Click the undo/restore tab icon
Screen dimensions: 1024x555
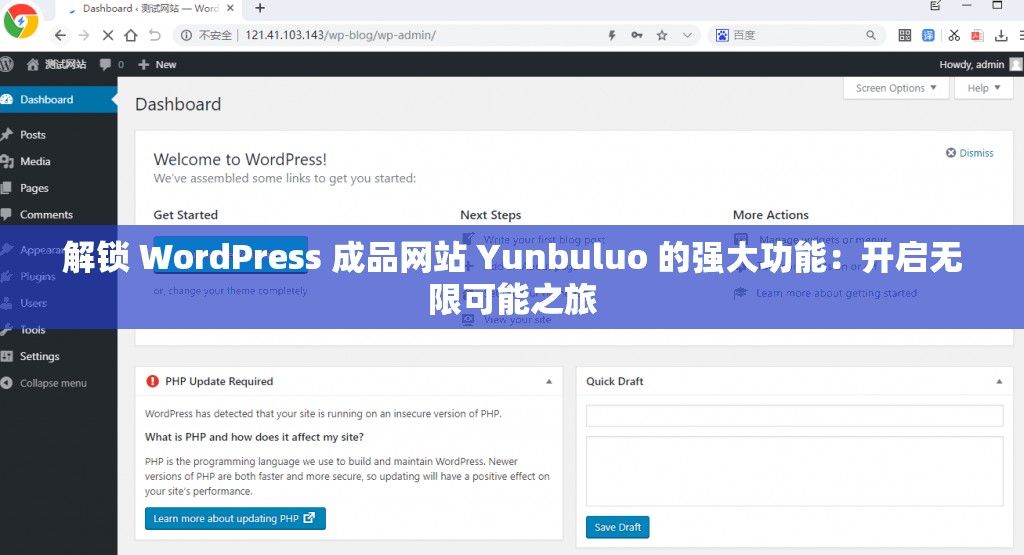pos(154,35)
